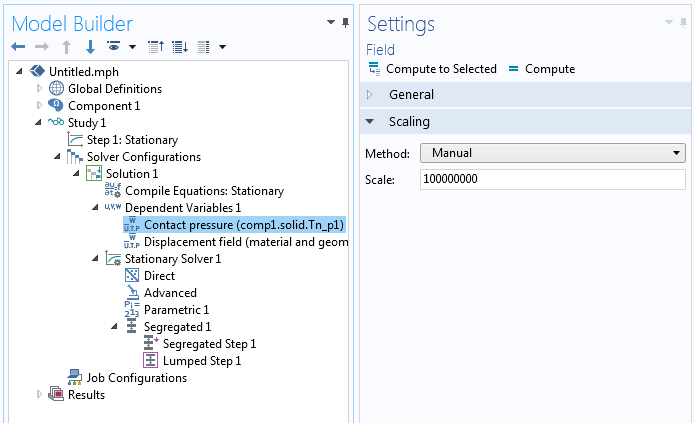Expand the Global Definitions node
The width and height of the screenshot is (695, 423).
coord(40,89)
